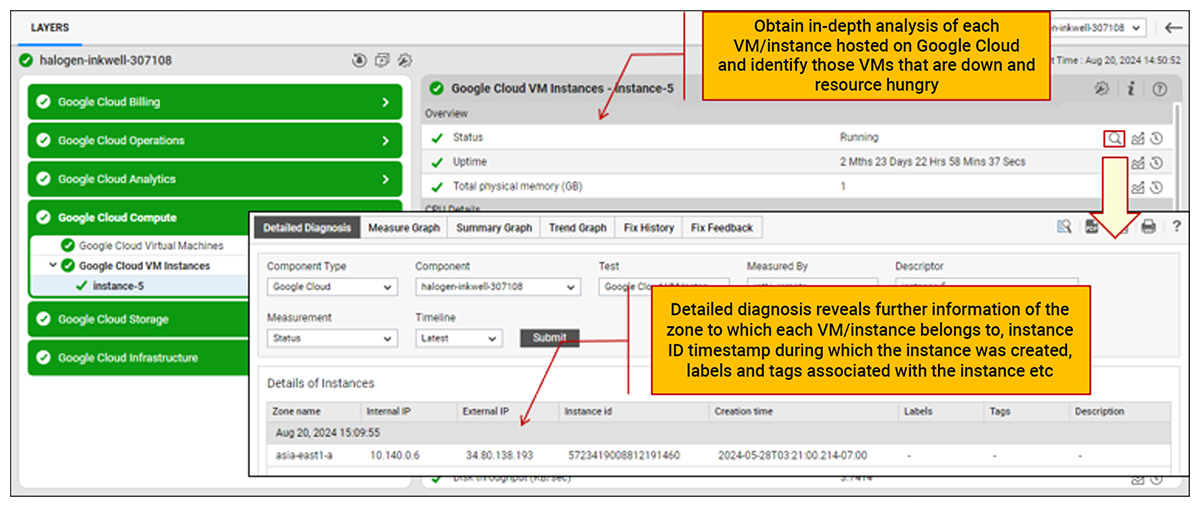Click the external IP 34.80.138.193 cell
The width and height of the screenshot is (1200, 507).
point(500,455)
